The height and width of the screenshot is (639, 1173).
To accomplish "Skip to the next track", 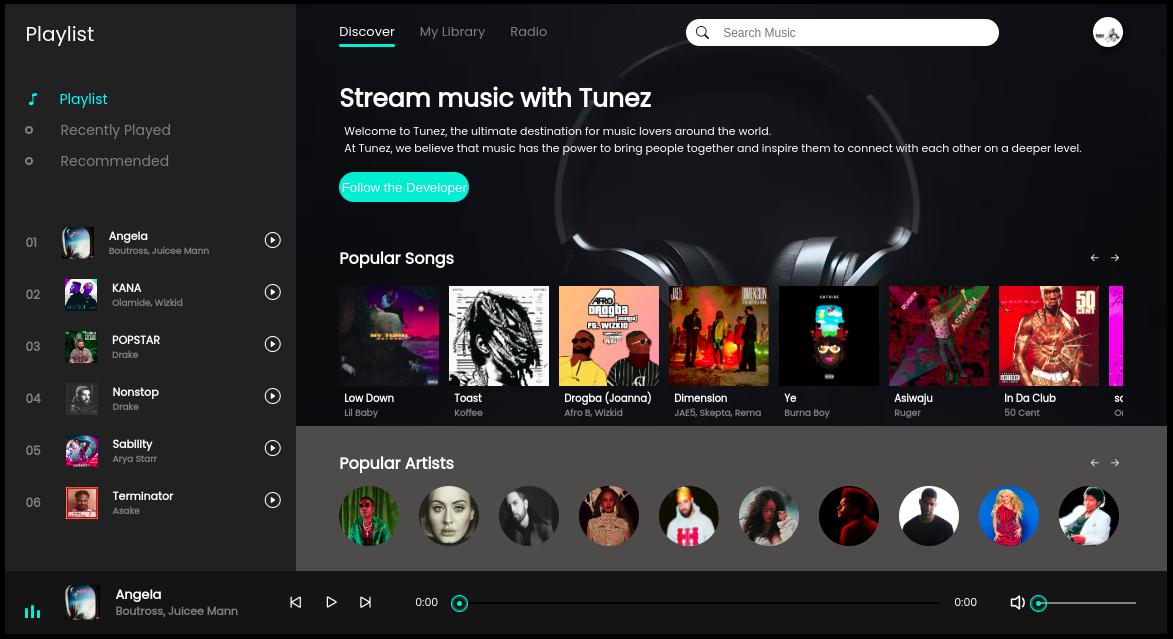I will tap(365, 602).
